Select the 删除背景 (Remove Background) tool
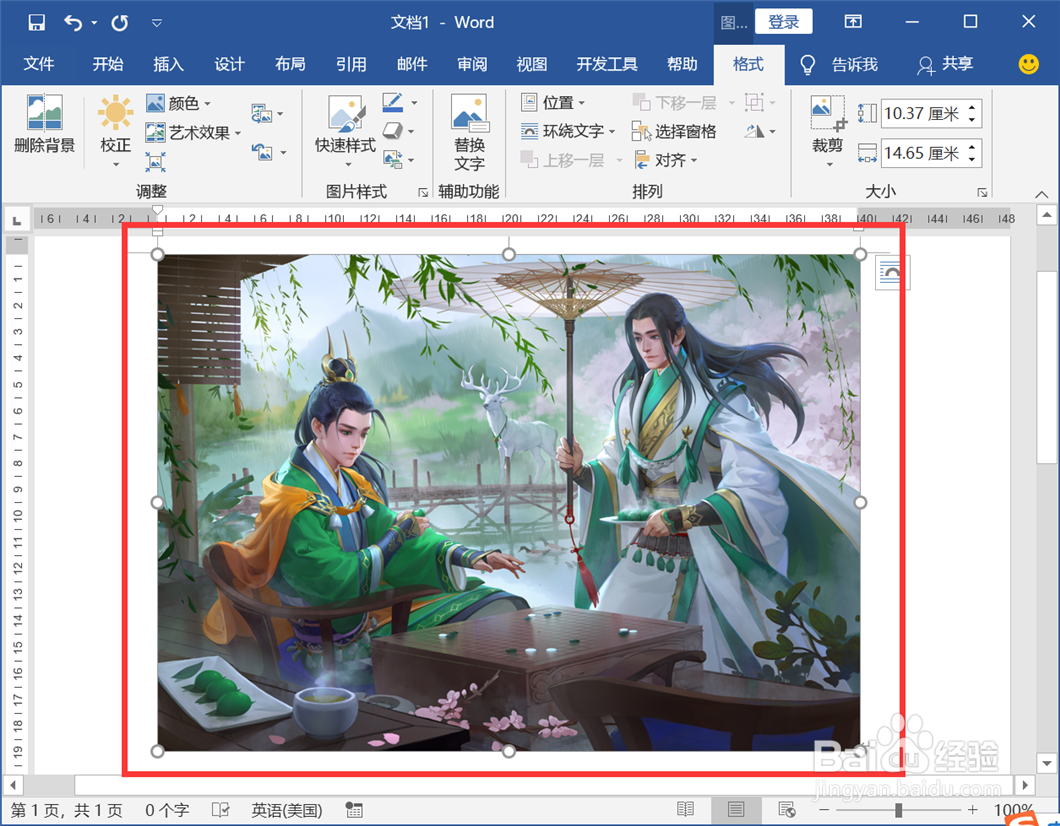This screenshot has width=1060, height=826. (43, 130)
